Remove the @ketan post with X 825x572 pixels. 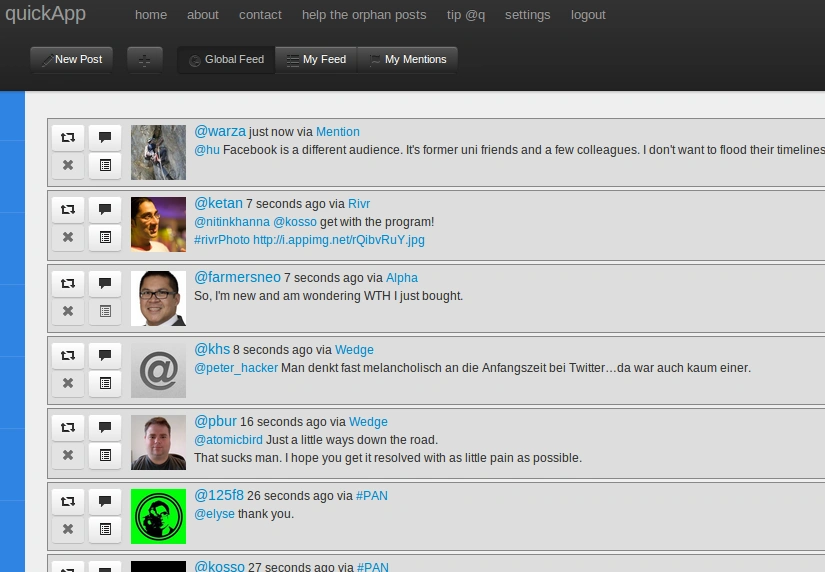[x=68, y=238]
